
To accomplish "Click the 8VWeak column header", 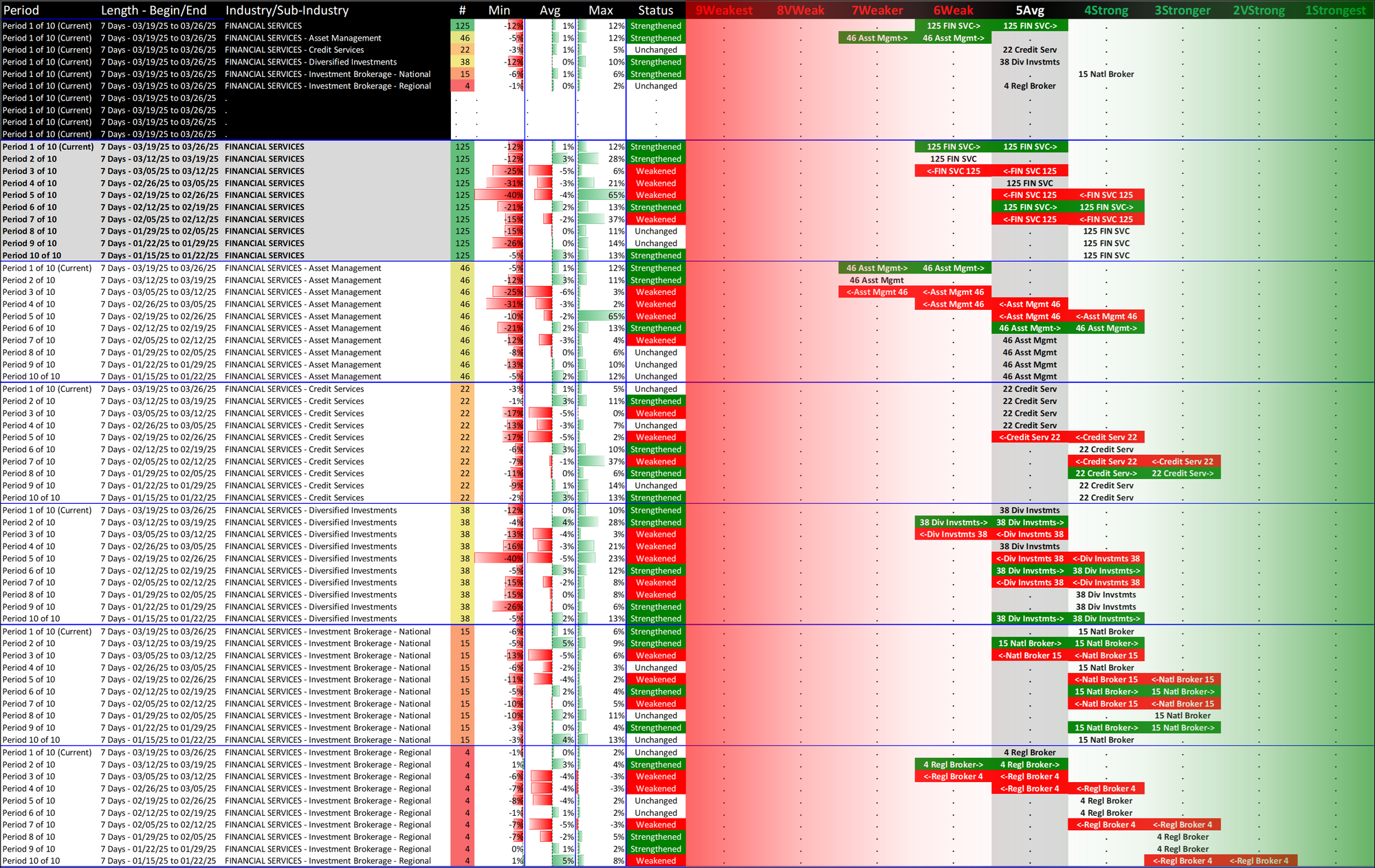I will coord(800,10).
